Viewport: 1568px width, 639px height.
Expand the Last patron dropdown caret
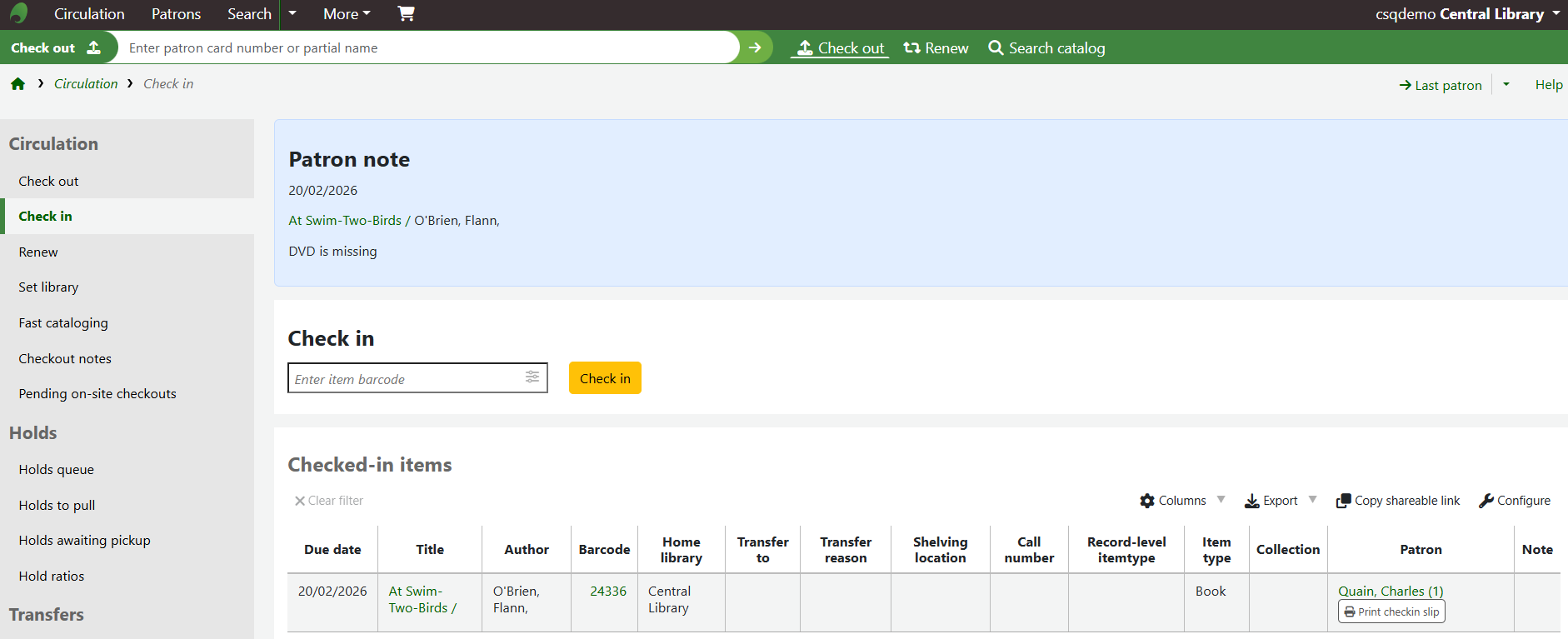click(x=1506, y=84)
